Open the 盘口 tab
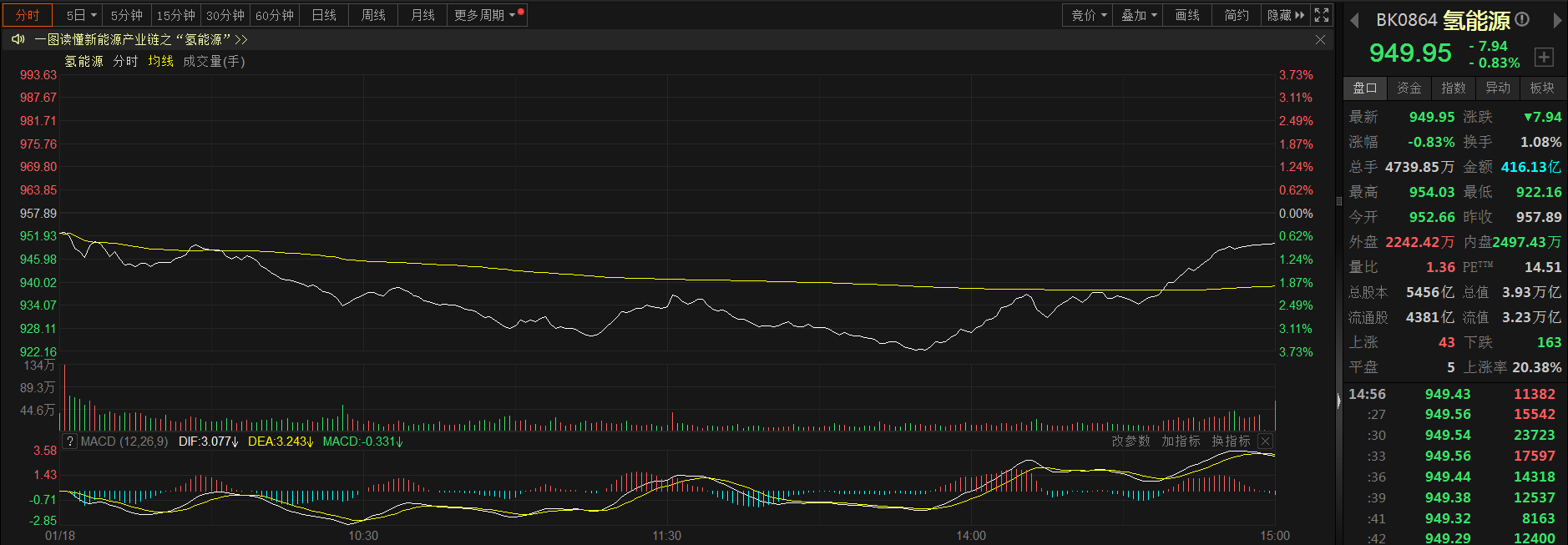 tap(1365, 88)
